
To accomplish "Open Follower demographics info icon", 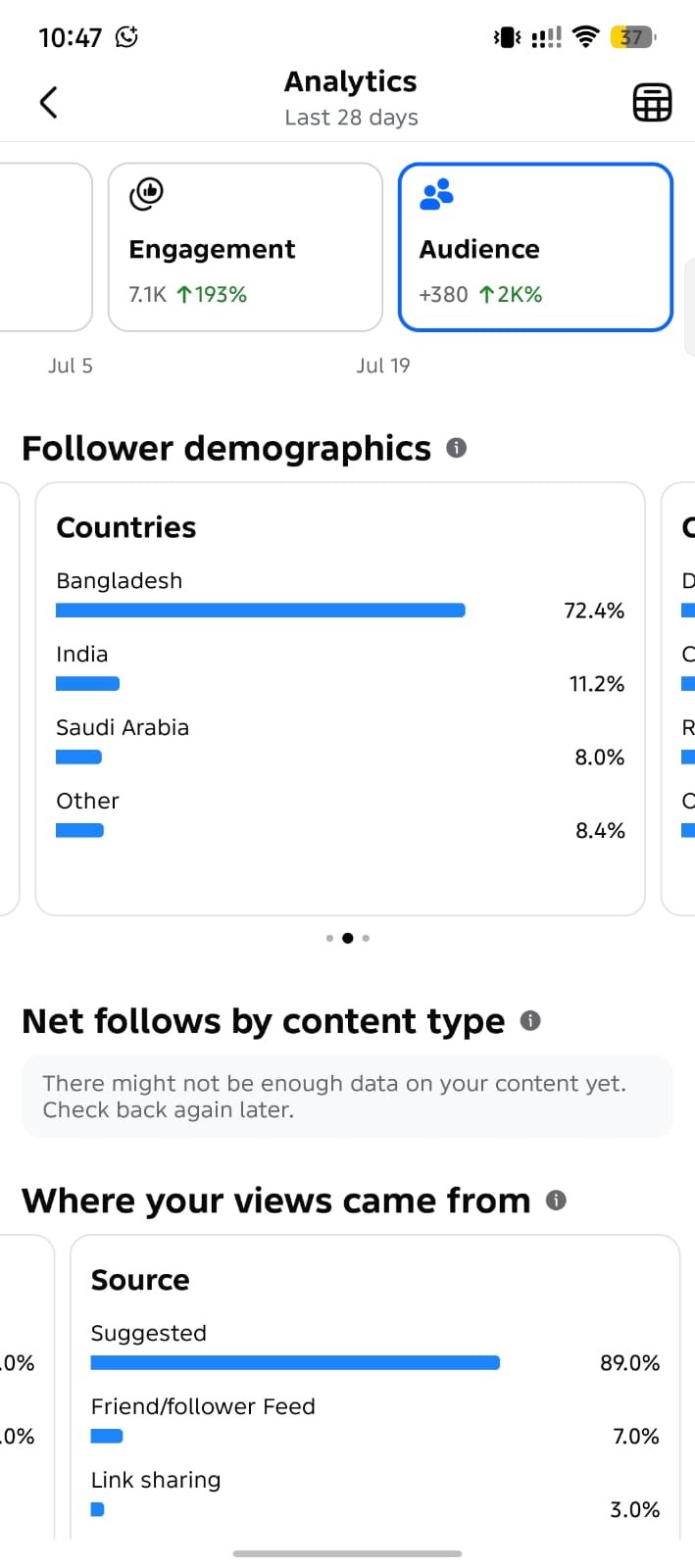I will 456,448.
